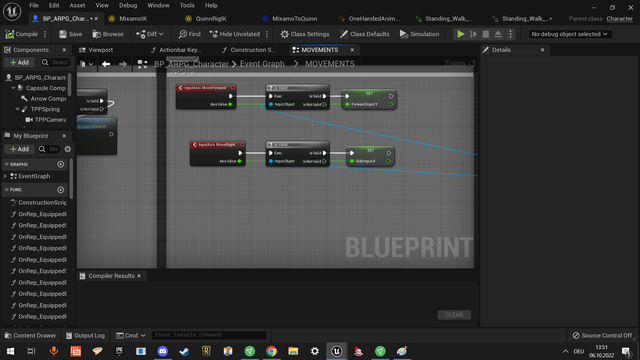This screenshot has width=640, height=360.
Task: Clear the Compiler Results
Action: (454, 315)
